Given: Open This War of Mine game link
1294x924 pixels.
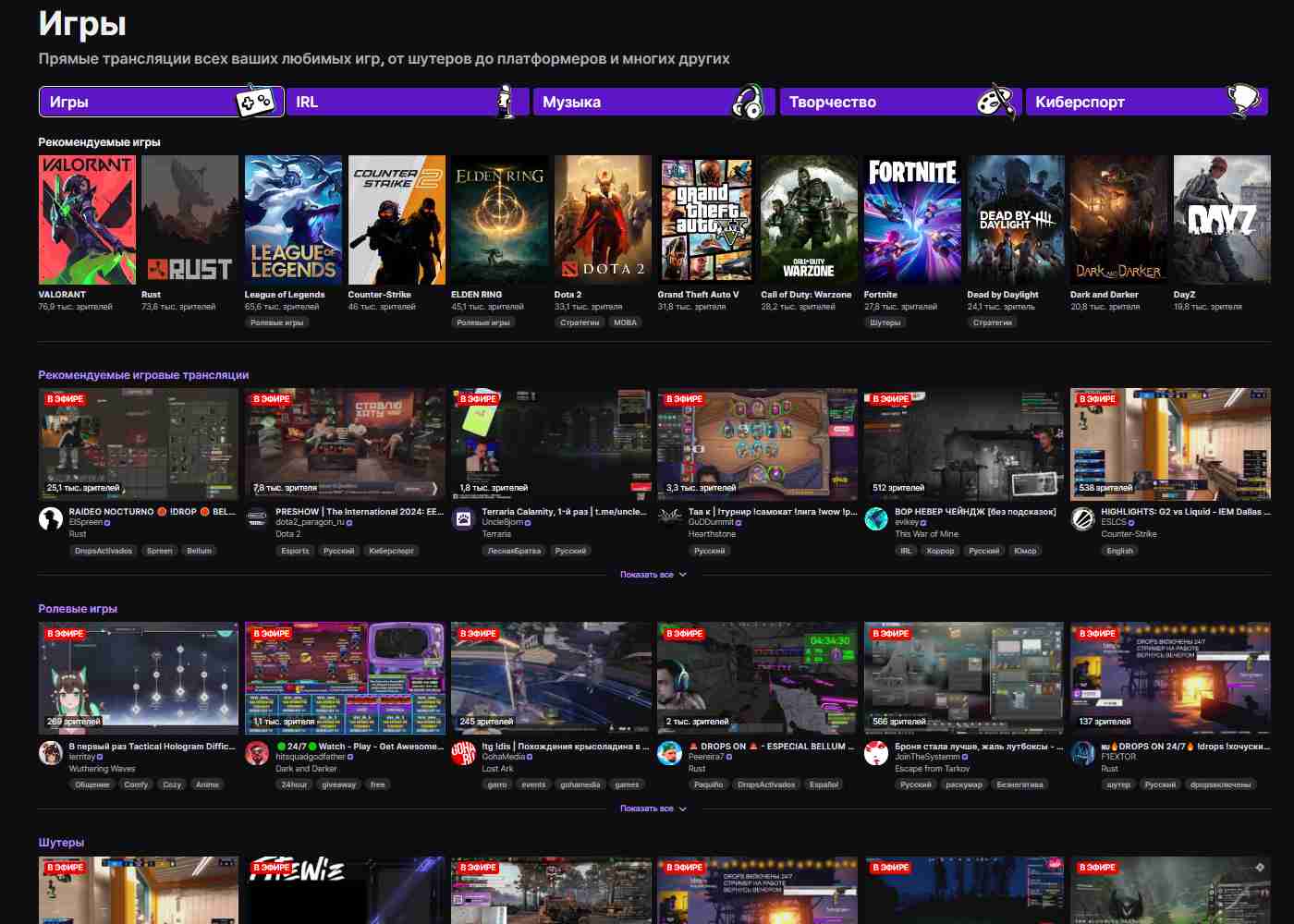Looking at the screenshot, I should [x=927, y=534].
